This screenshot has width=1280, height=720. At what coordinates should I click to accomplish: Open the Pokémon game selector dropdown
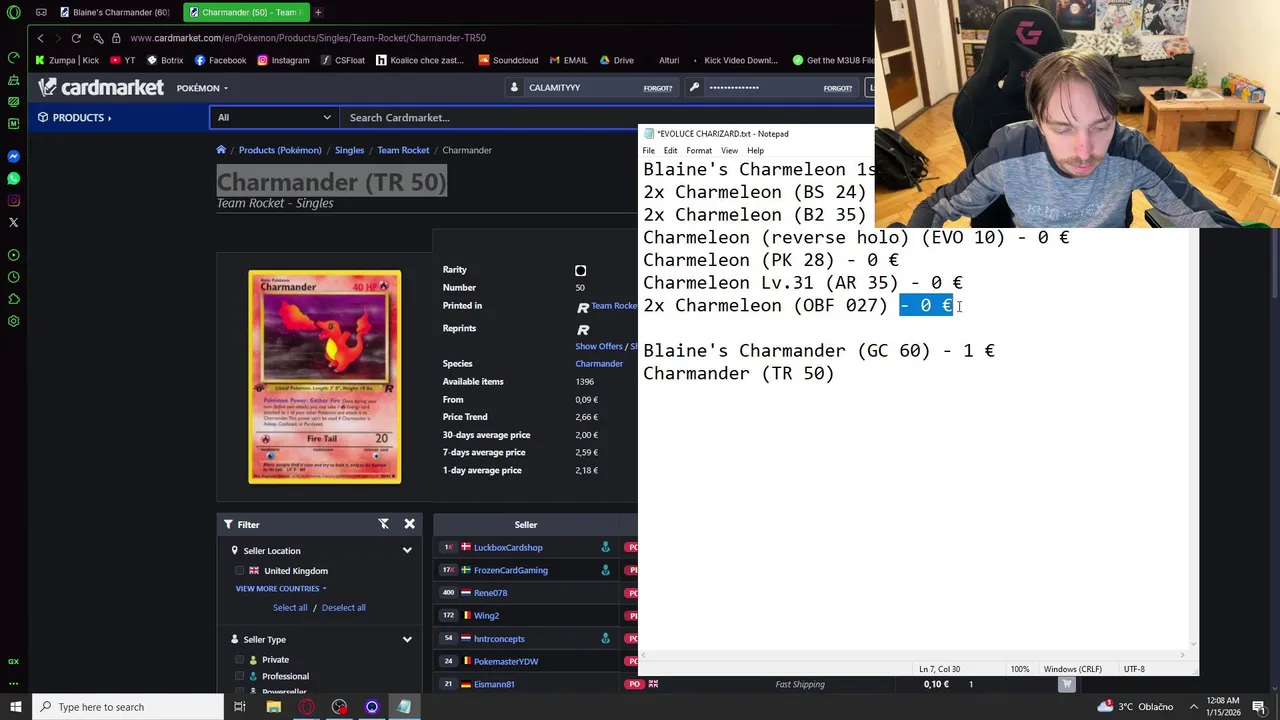coord(202,88)
